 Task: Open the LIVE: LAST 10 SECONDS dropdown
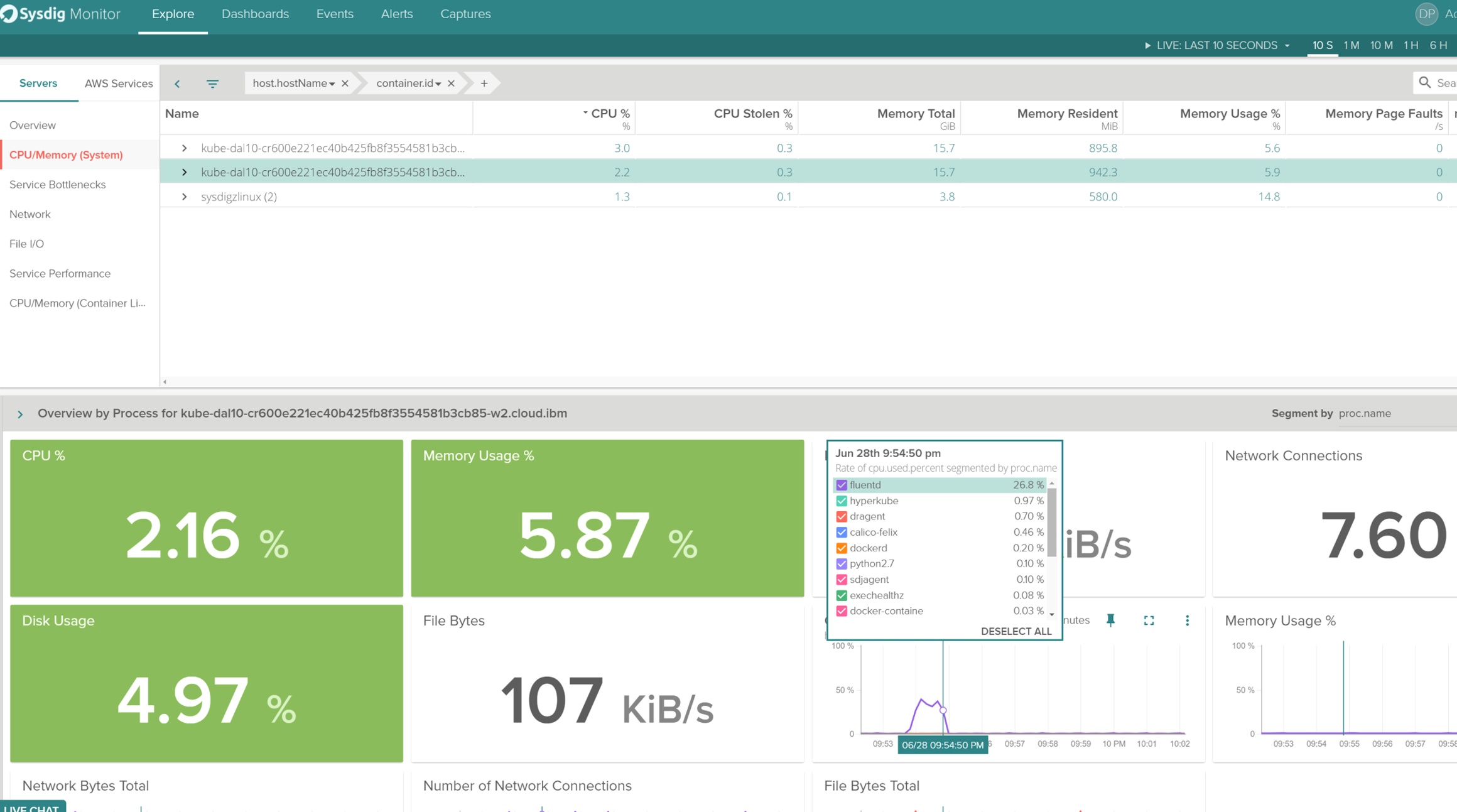pyautogui.click(x=1223, y=45)
